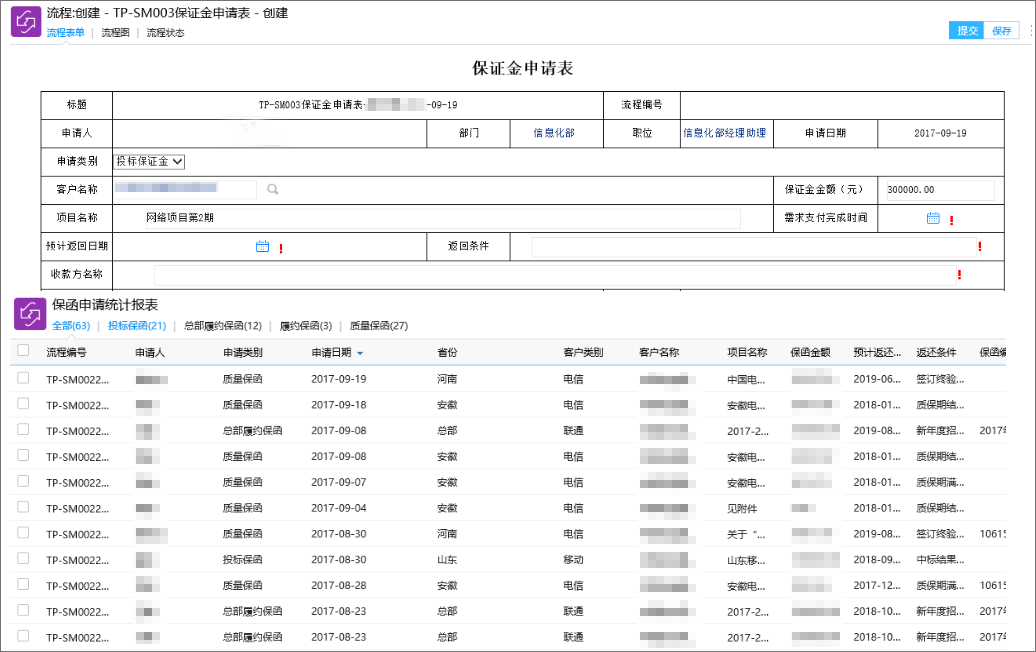Check the 总部履约保函 row dated 2017-09-08

23,429
